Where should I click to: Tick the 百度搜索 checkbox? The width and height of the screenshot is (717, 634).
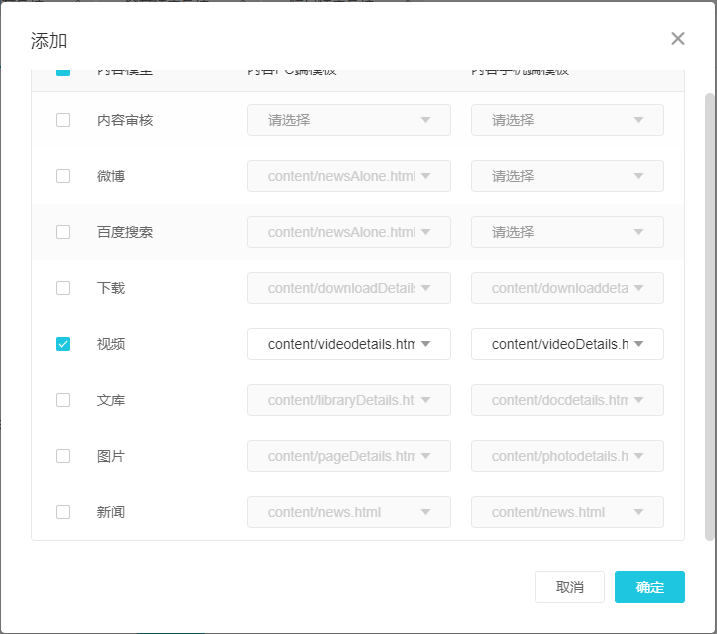pyautogui.click(x=63, y=232)
